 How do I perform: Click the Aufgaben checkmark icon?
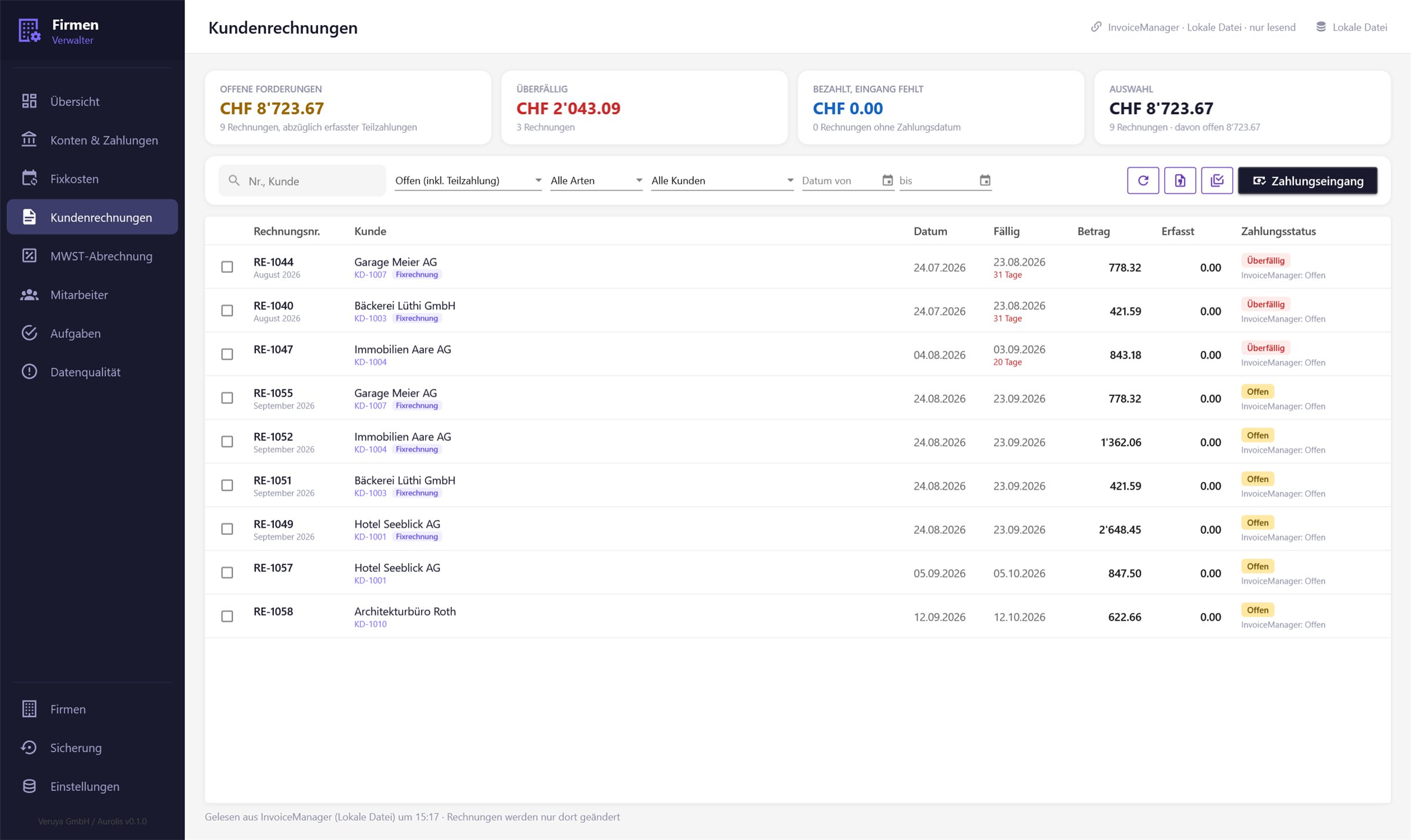click(29, 333)
